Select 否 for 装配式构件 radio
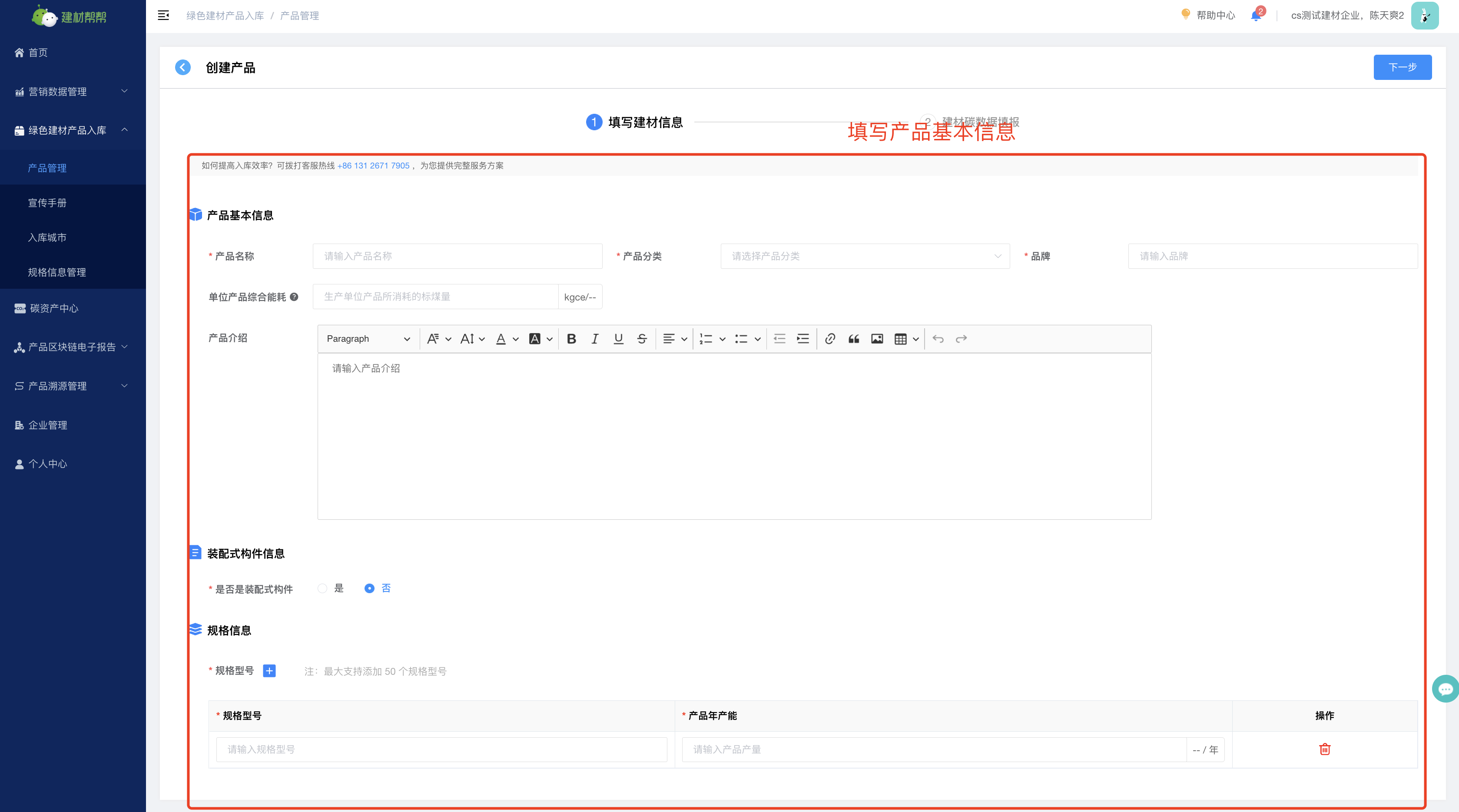Screen dimensions: 1459x812 [x=369, y=588]
